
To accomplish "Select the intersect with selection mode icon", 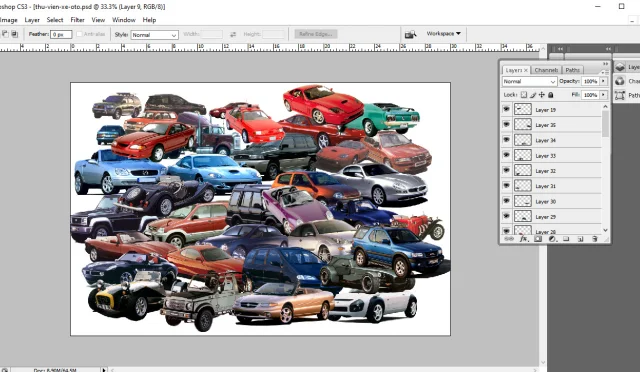I will click(x=15, y=34).
